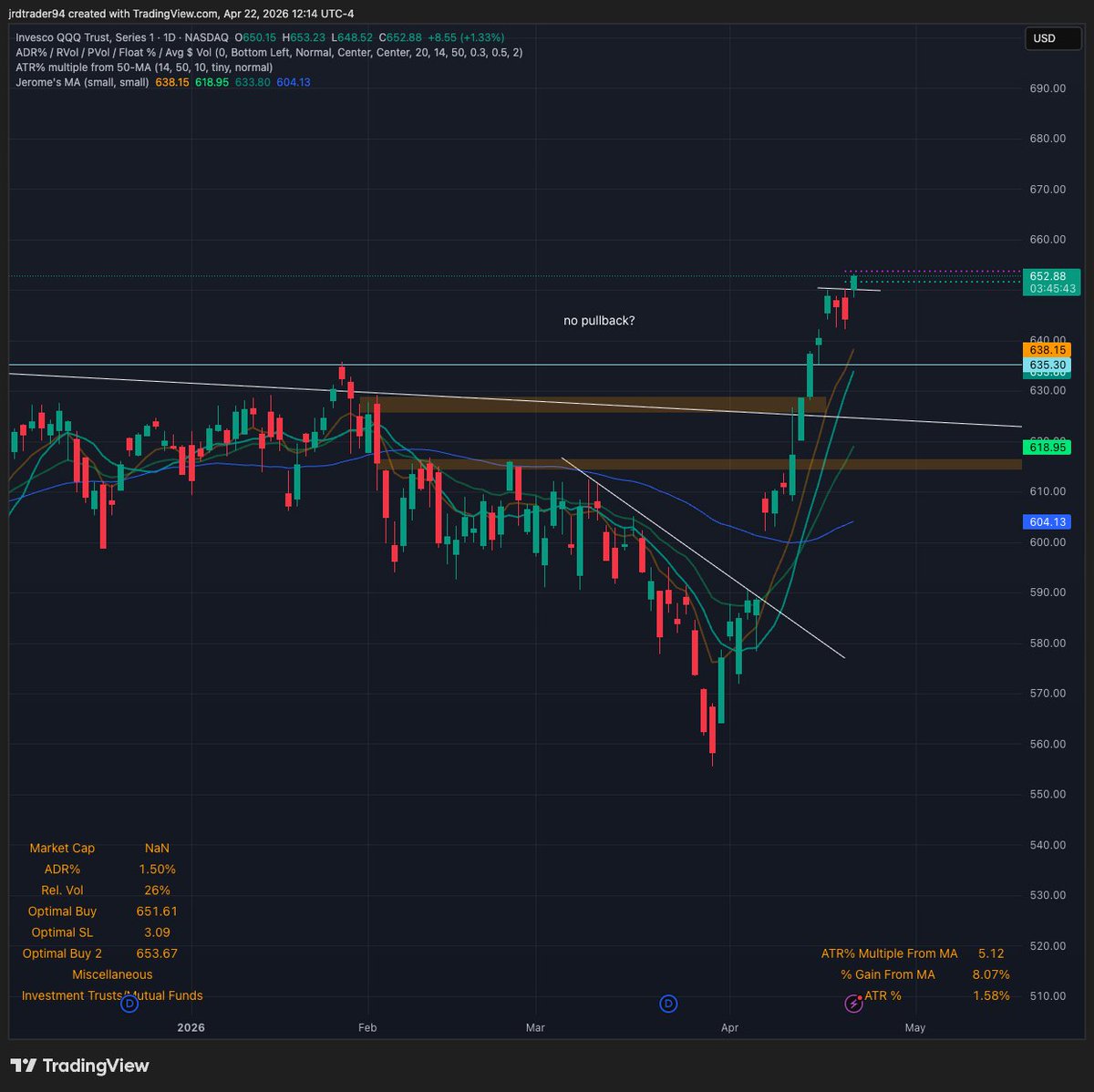This screenshot has height=1092, width=1094.
Task: Click the Optimal Buy 2 value 653.67
Action: pos(157,953)
